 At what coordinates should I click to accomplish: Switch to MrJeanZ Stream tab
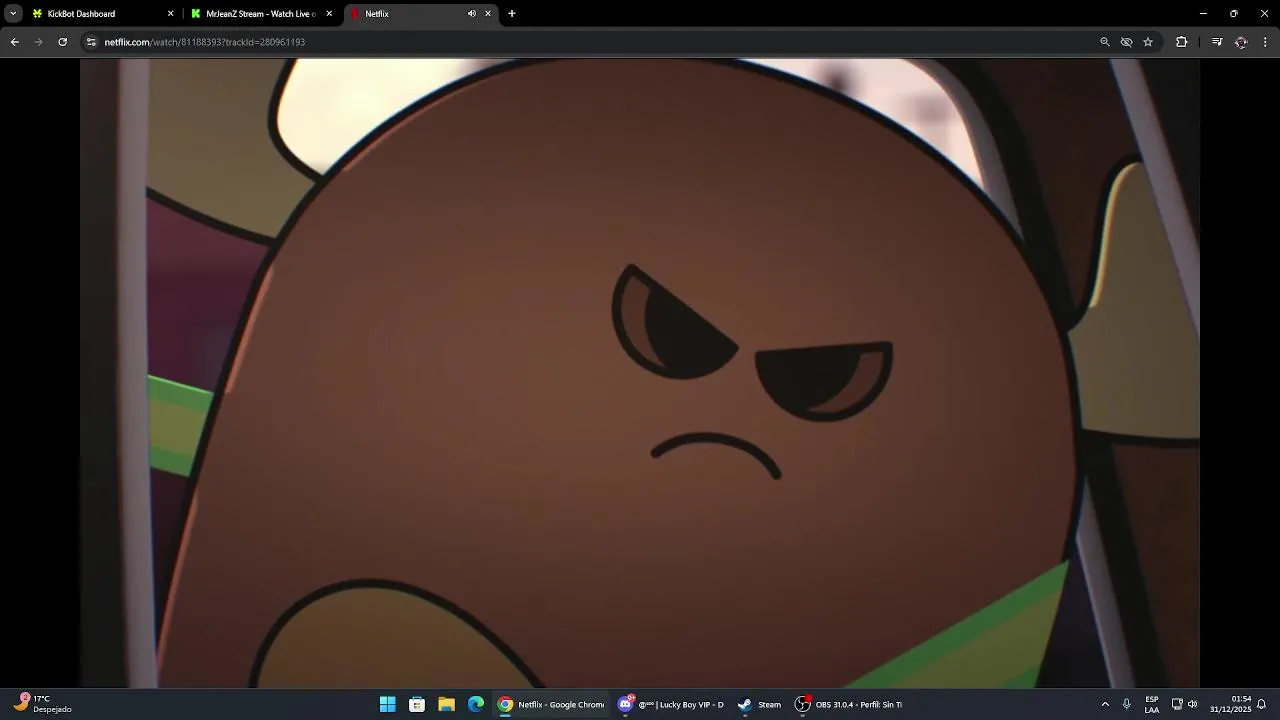[x=262, y=14]
